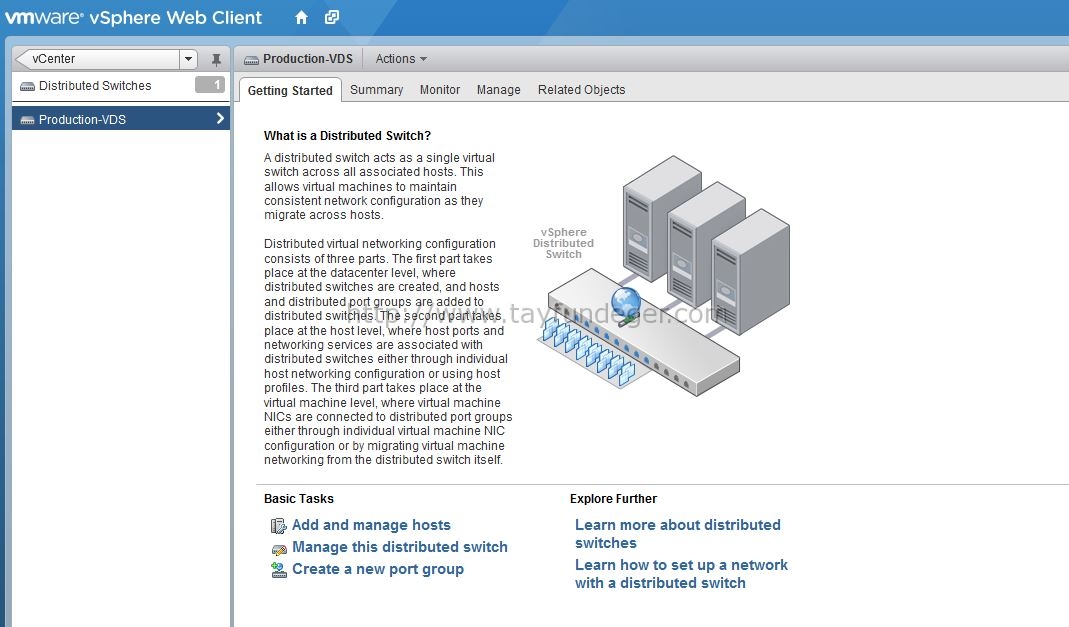Go to the vSphere Home icon

pyautogui.click(x=301, y=18)
